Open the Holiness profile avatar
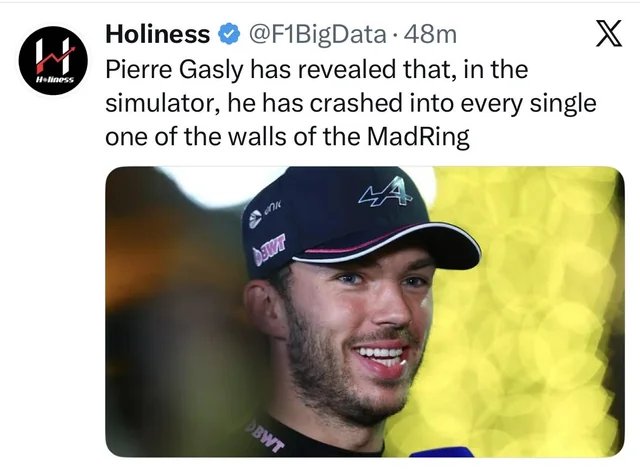640x471 pixels. (x=53, y=60)
